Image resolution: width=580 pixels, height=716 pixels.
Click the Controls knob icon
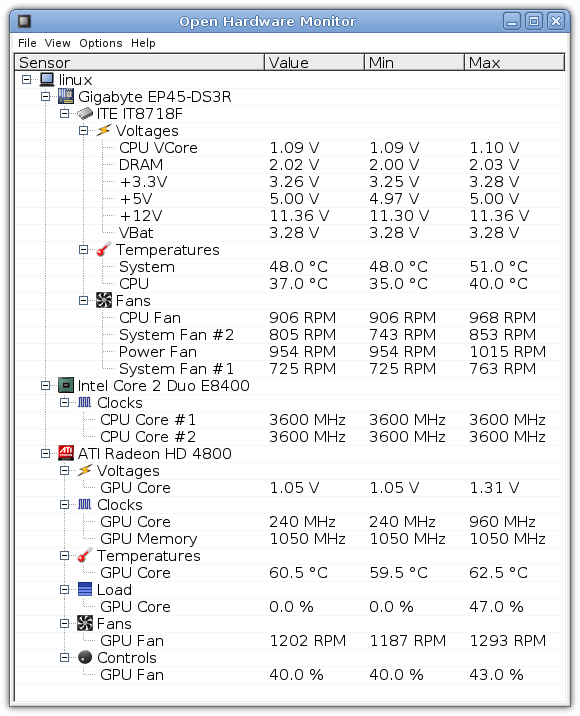coord(85,657)
